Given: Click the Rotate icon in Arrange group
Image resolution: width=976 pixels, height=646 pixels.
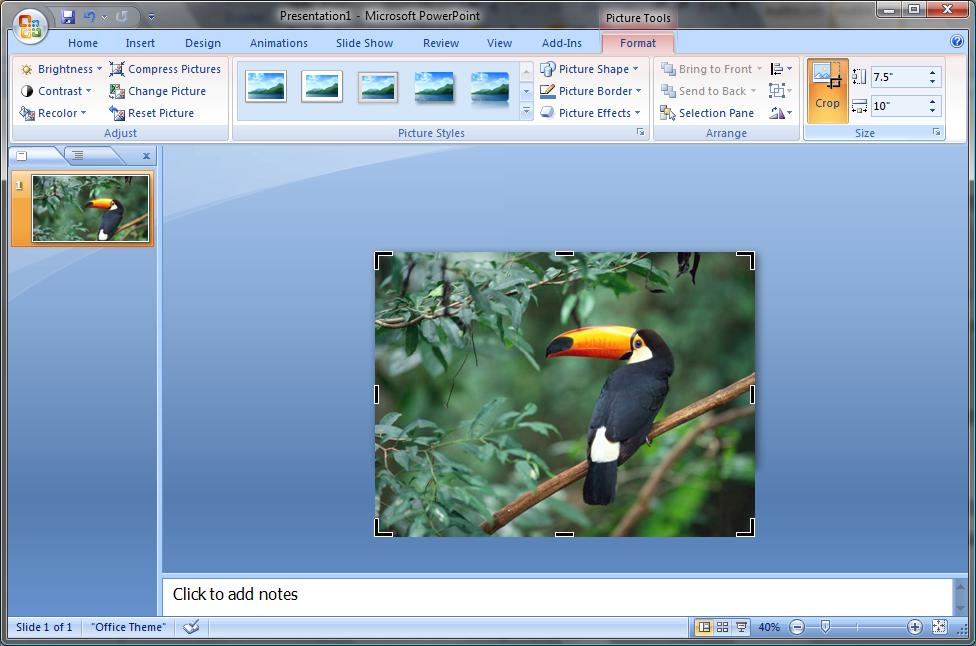Looking at the screenshot, I should [x=780, y=112].
